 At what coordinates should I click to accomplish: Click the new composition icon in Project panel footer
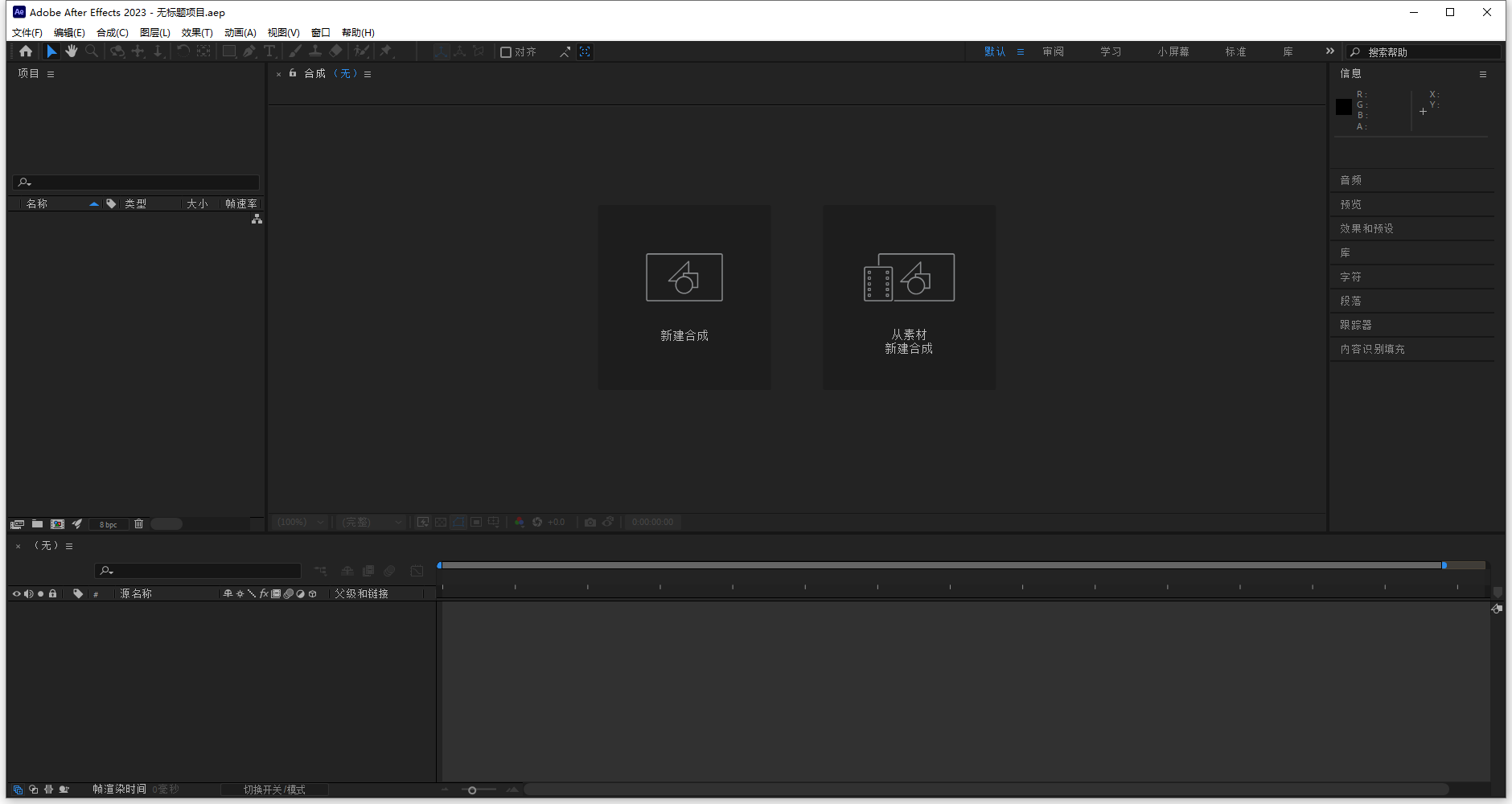57,524
